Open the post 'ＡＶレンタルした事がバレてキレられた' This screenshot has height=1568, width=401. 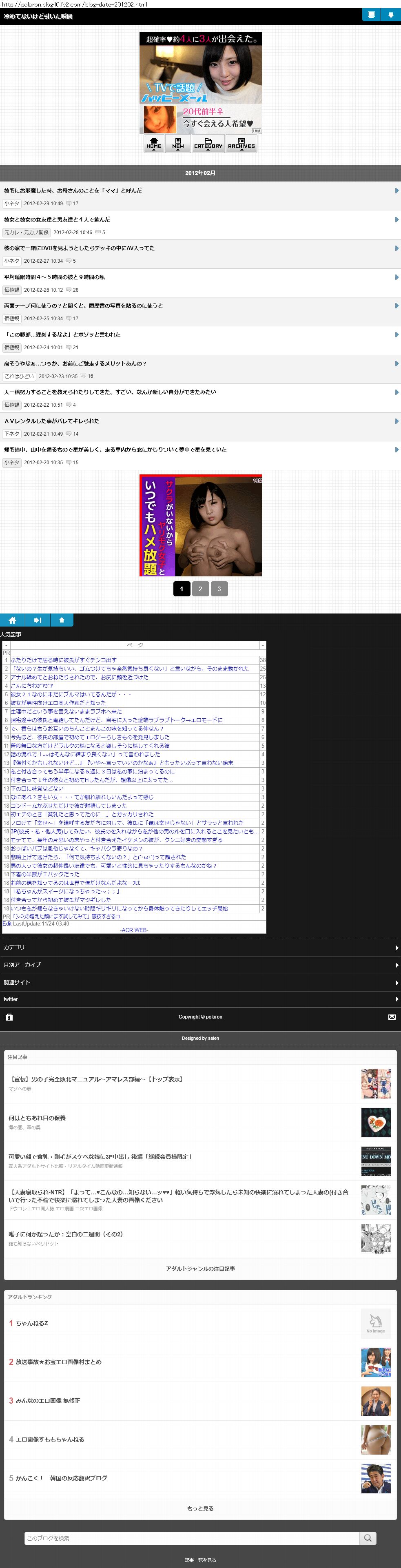pyautogui.click(x=52, y=421)
